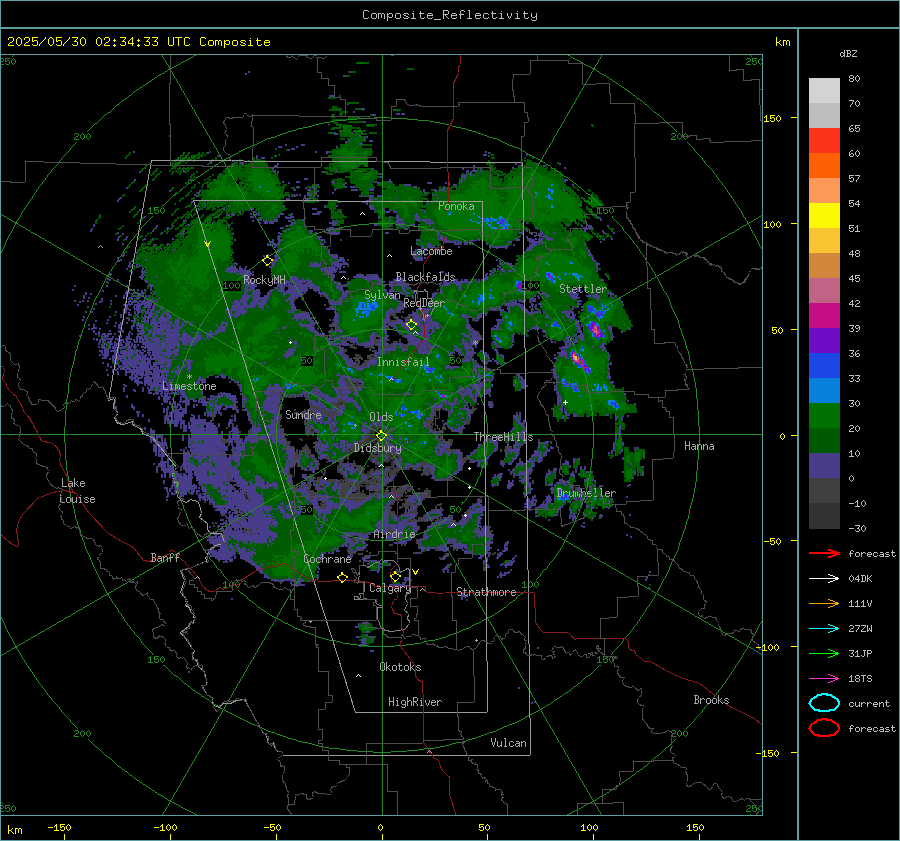Click the RedDeer city label
Image resolution: width=900 pixels, height=841 pixels.
(x=424, y=303)
